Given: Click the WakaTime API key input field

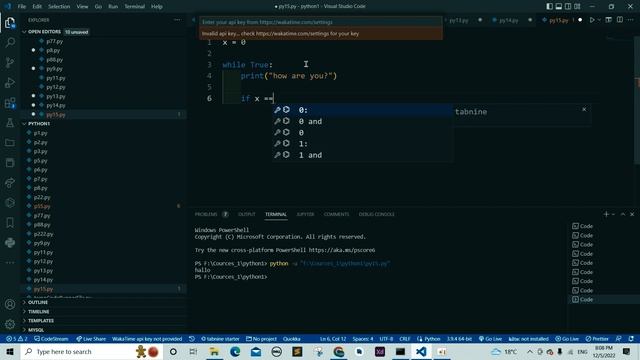Looking at the screenshot, I should pos(320,22).
